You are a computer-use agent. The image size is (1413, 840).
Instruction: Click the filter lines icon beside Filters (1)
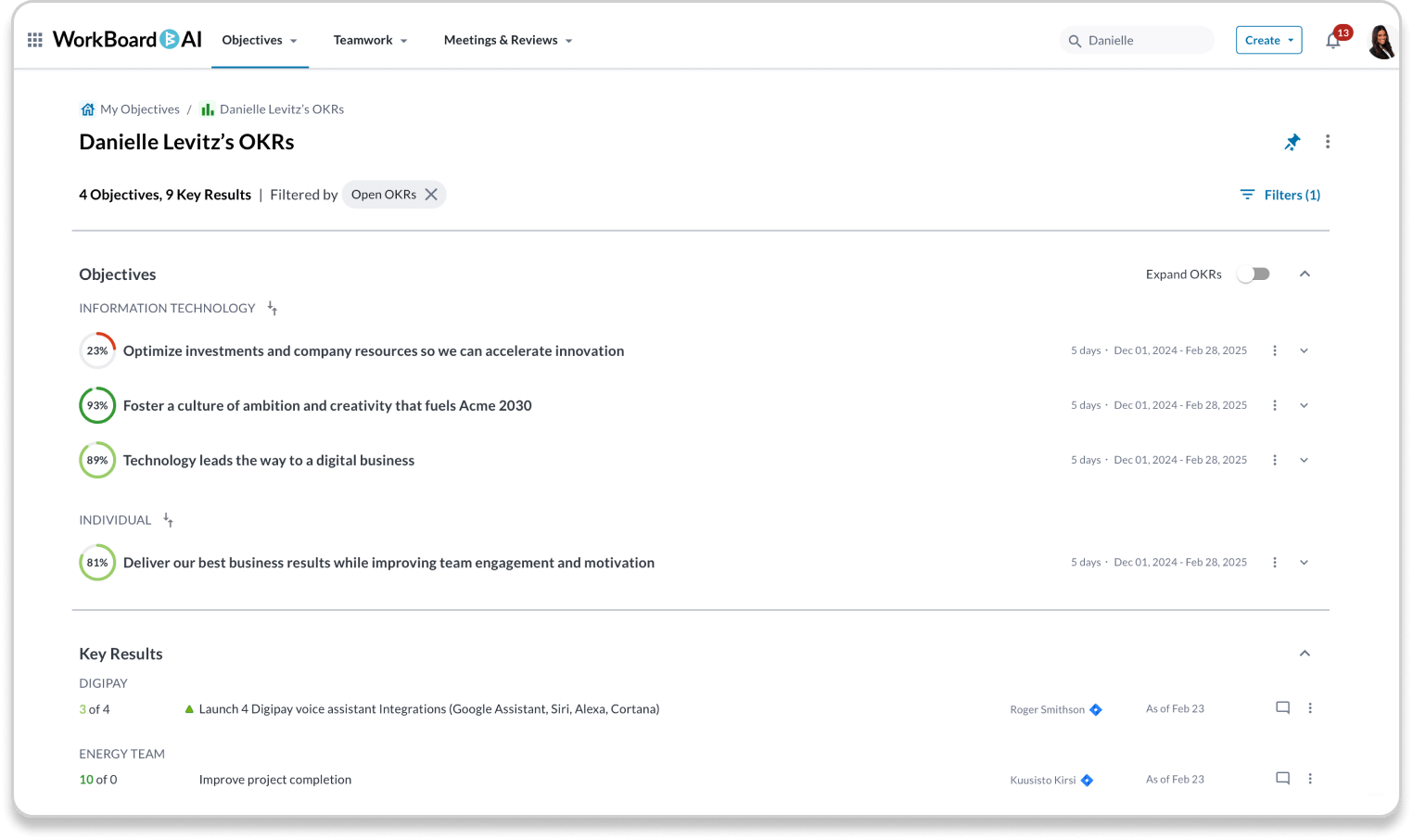click(1247, 195)
